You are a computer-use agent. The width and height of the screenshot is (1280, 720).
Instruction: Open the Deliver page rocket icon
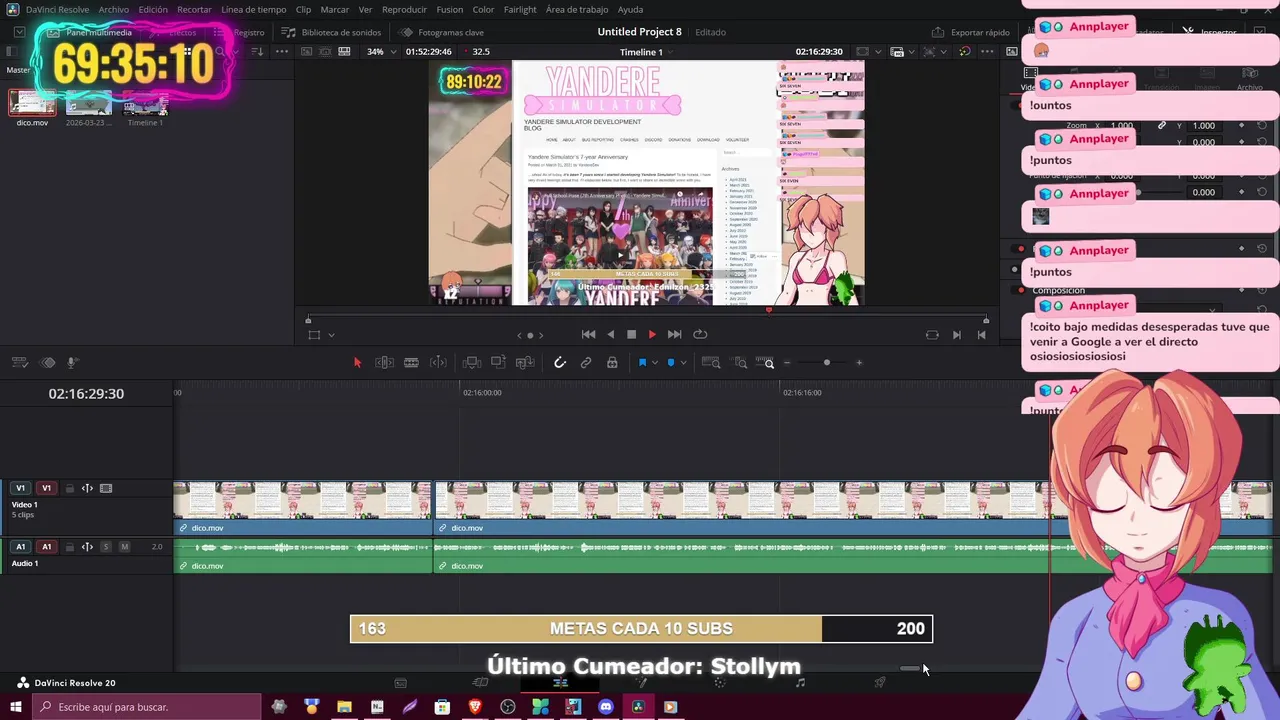880,683
